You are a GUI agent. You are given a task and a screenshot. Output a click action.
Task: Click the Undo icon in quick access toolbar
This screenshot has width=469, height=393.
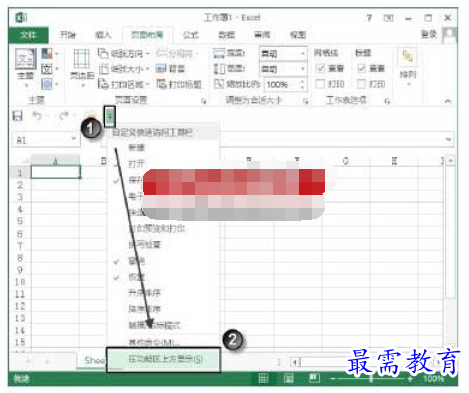(37, 116)
